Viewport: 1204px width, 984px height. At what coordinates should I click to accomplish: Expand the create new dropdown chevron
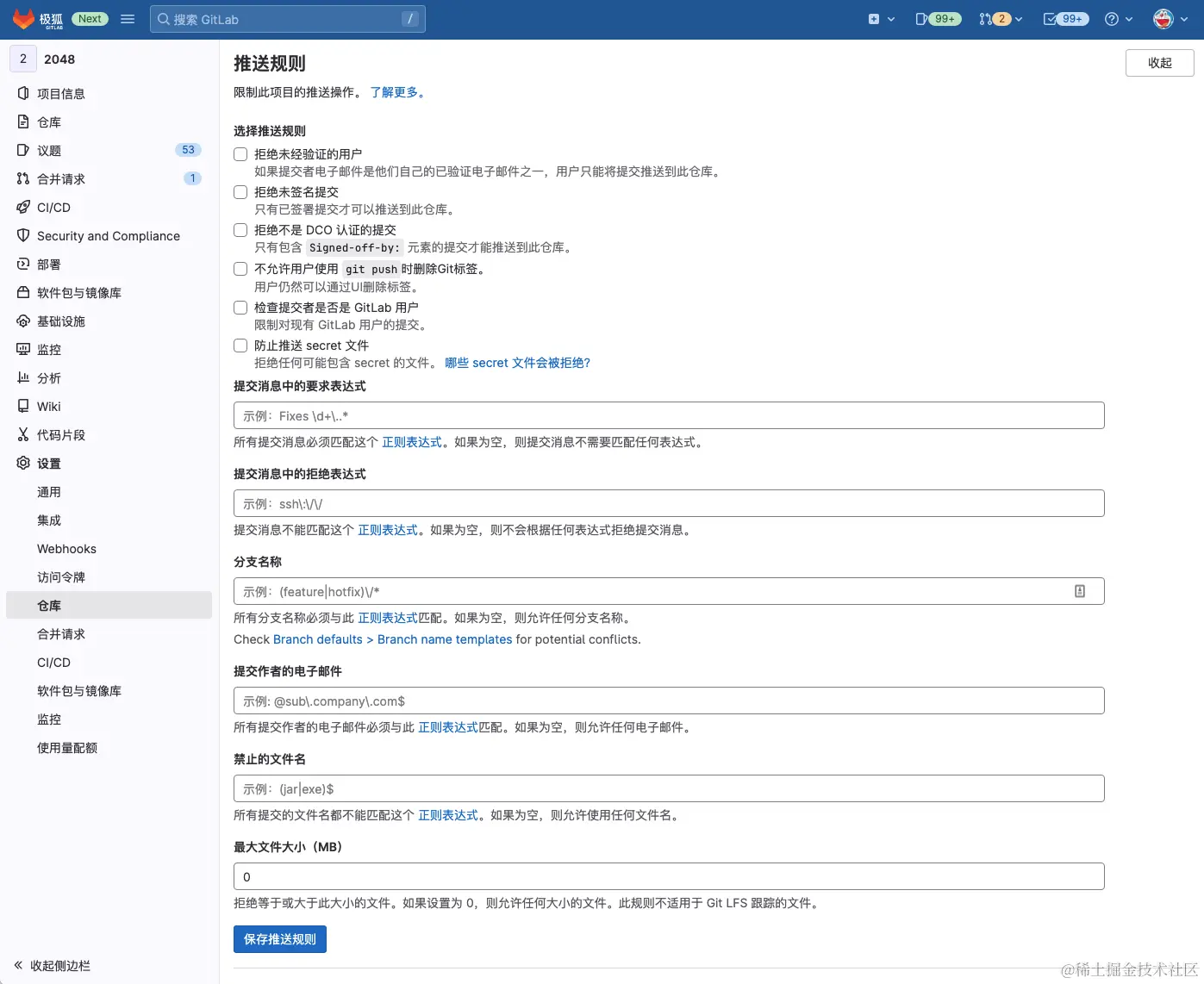pos(891,19)
